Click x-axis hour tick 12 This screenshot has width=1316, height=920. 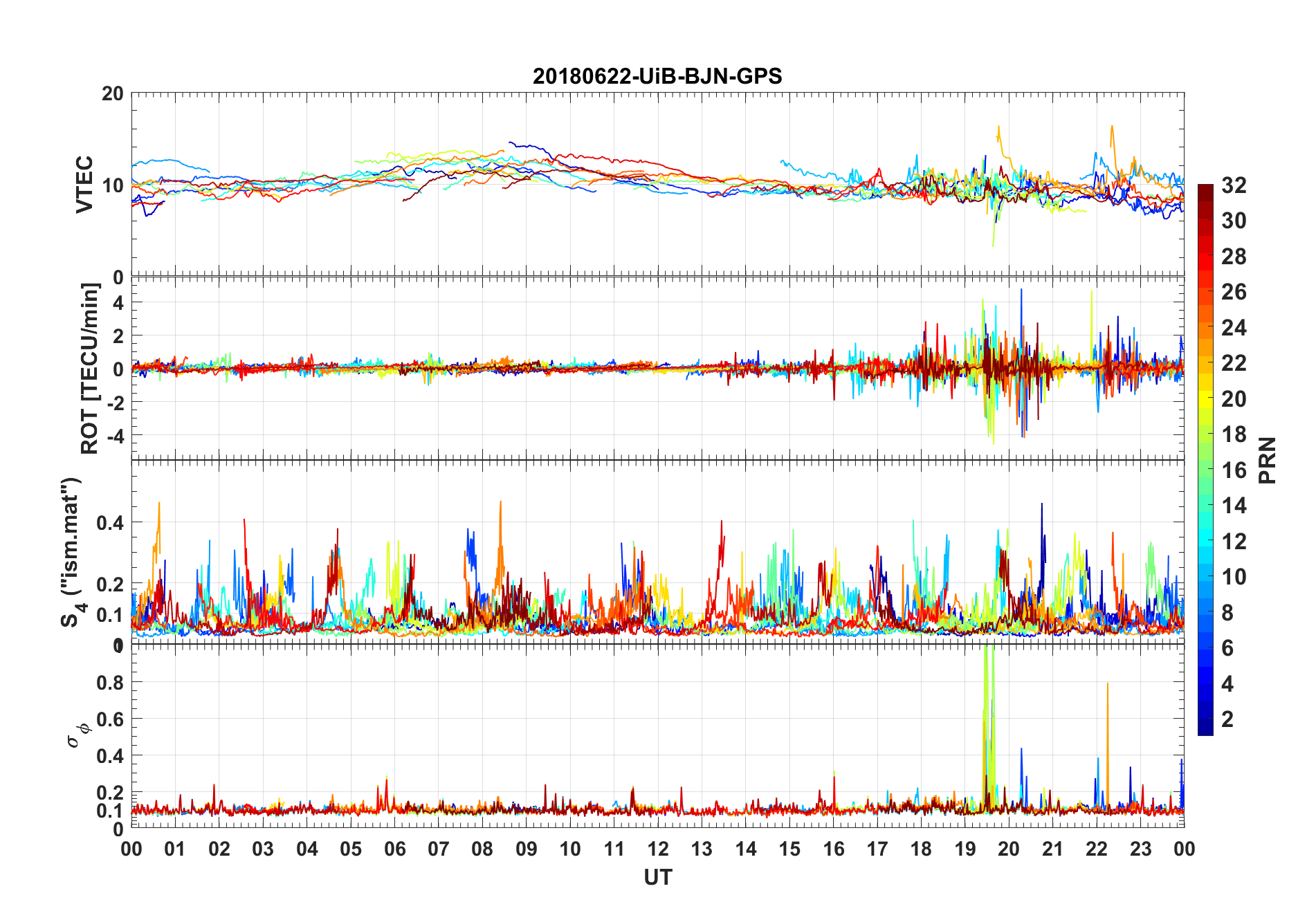point(658,849)
